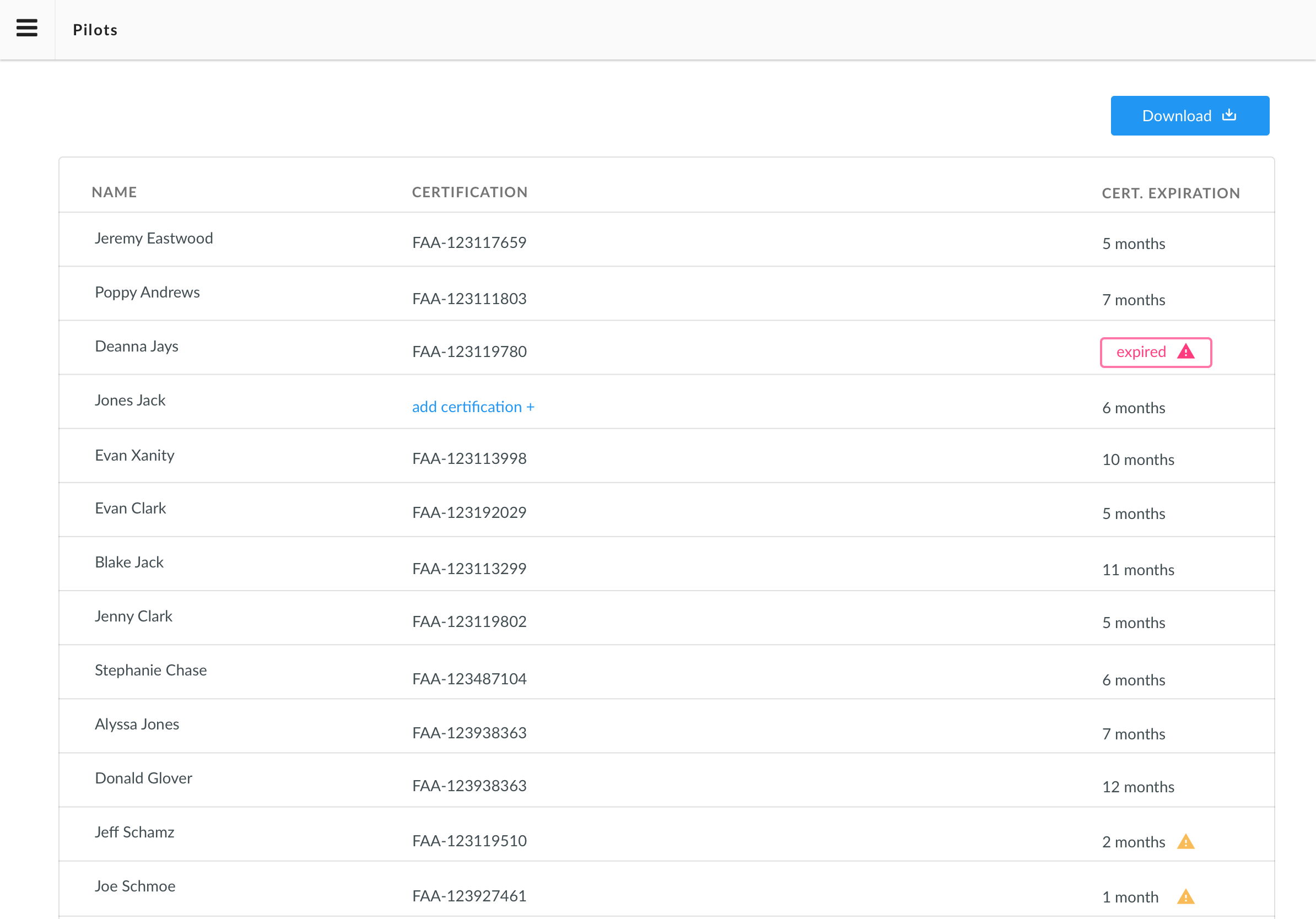Select pilot Donald Glover
Screen dimensions: 1316x919
pyautogui.click(x=143, y=778)
